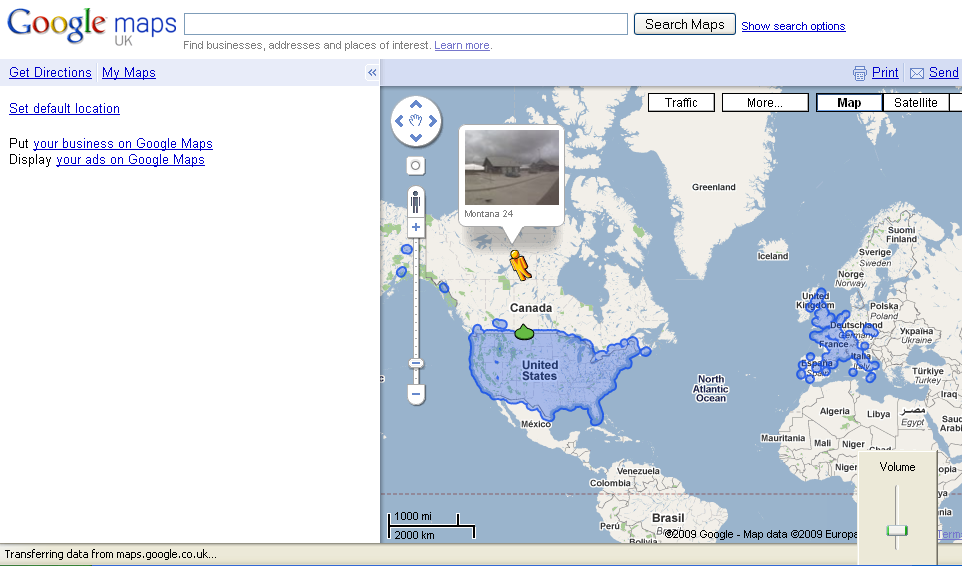Switch to Map view

click(x=849, y=102)
